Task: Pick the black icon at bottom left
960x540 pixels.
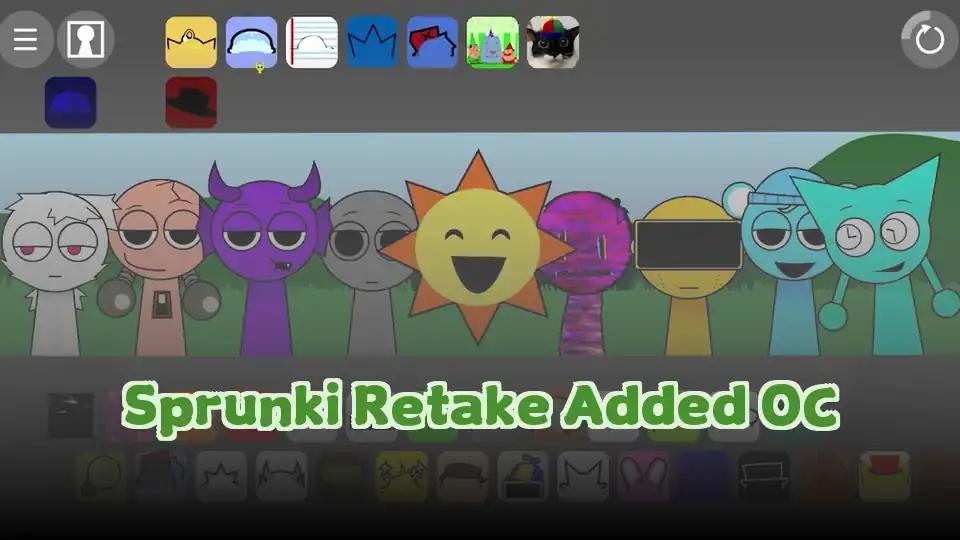Action: pyautogui.click(x=71, y=416)
